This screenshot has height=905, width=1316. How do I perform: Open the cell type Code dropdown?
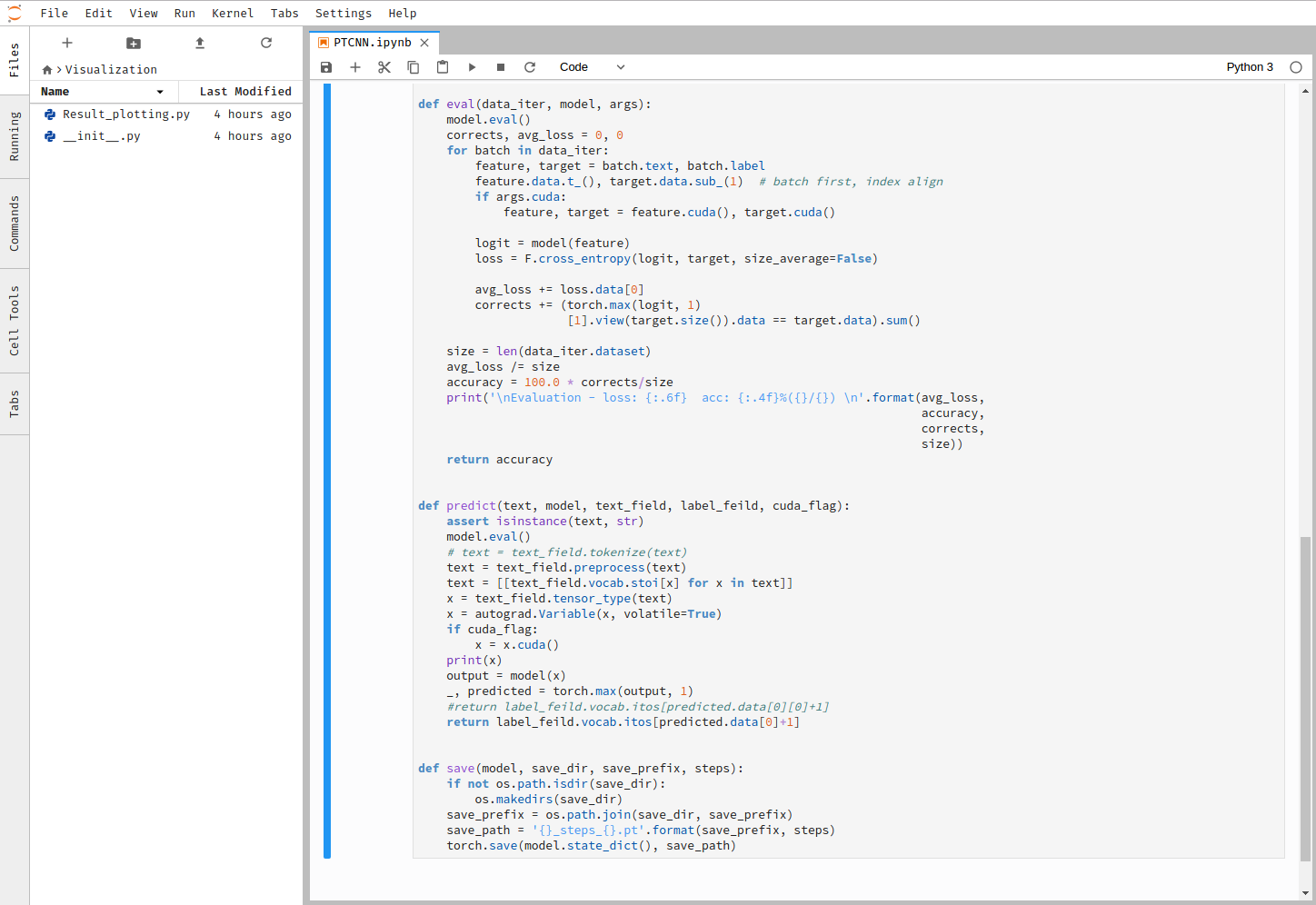(x=592, y=67)
